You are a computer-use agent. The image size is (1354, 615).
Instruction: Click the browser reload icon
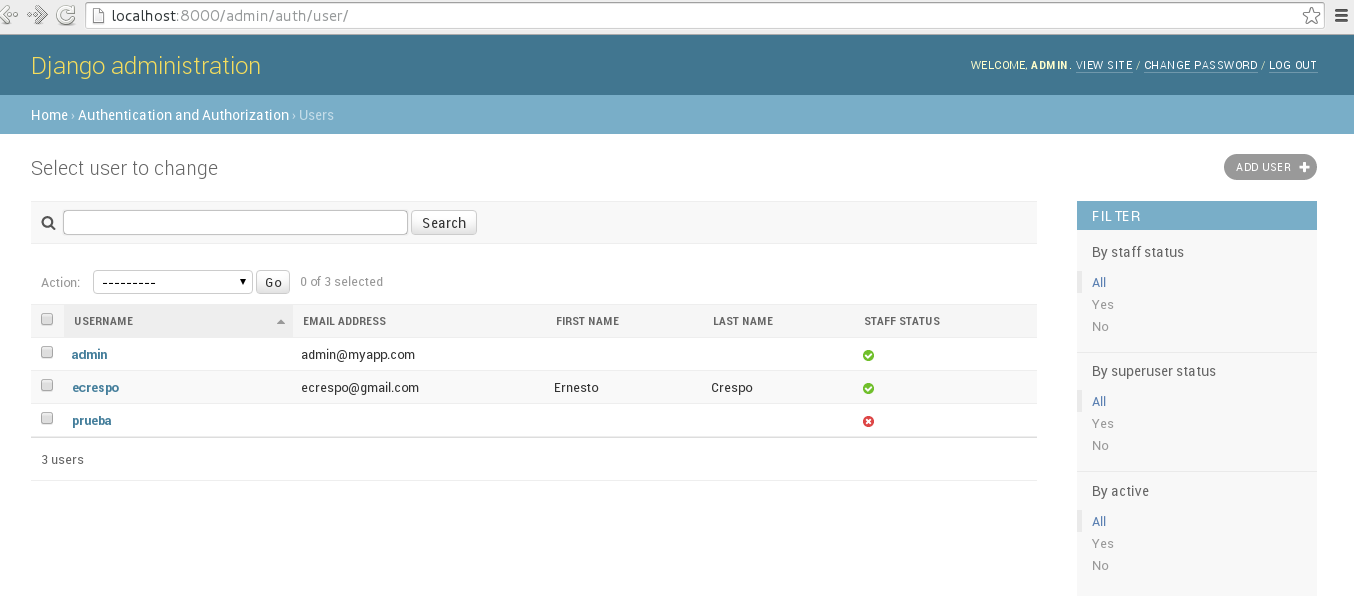coord(67,15)
